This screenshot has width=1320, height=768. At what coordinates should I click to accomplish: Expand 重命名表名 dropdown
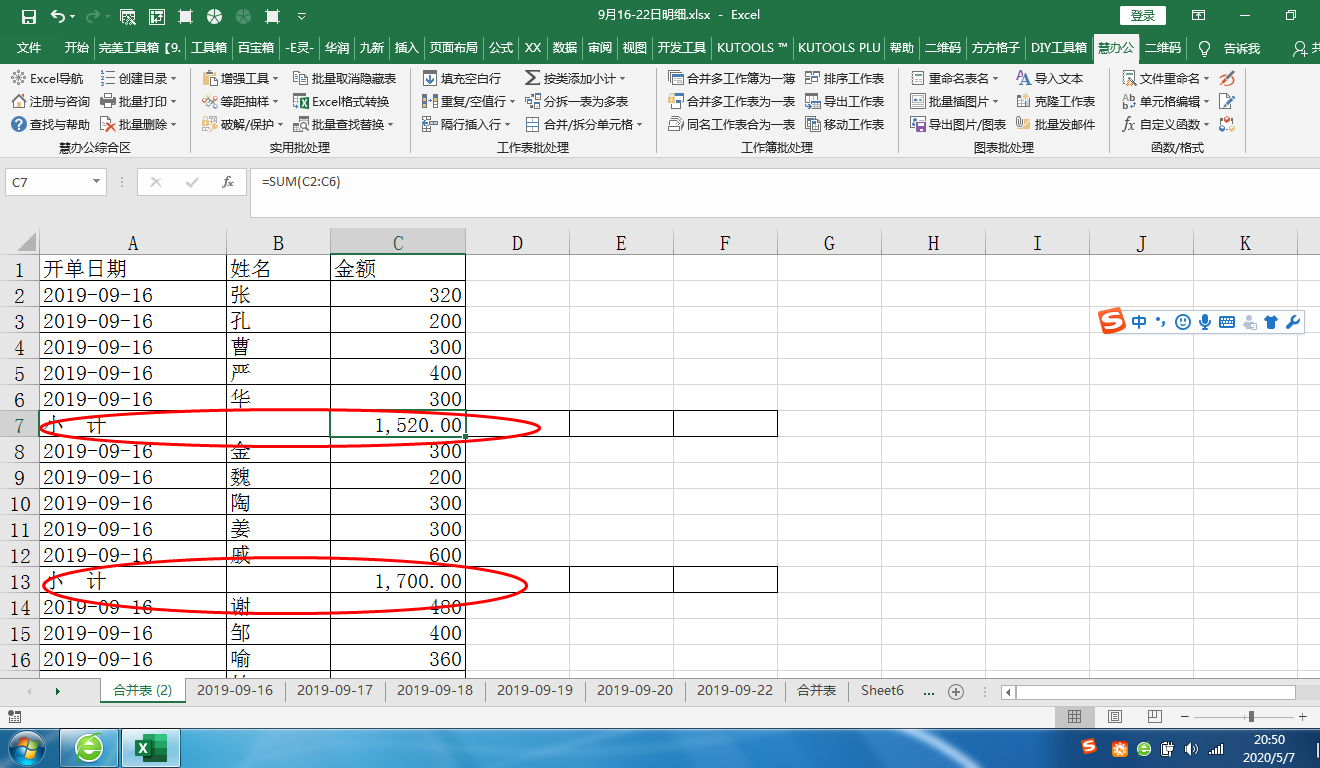click(x=996, y=78)
